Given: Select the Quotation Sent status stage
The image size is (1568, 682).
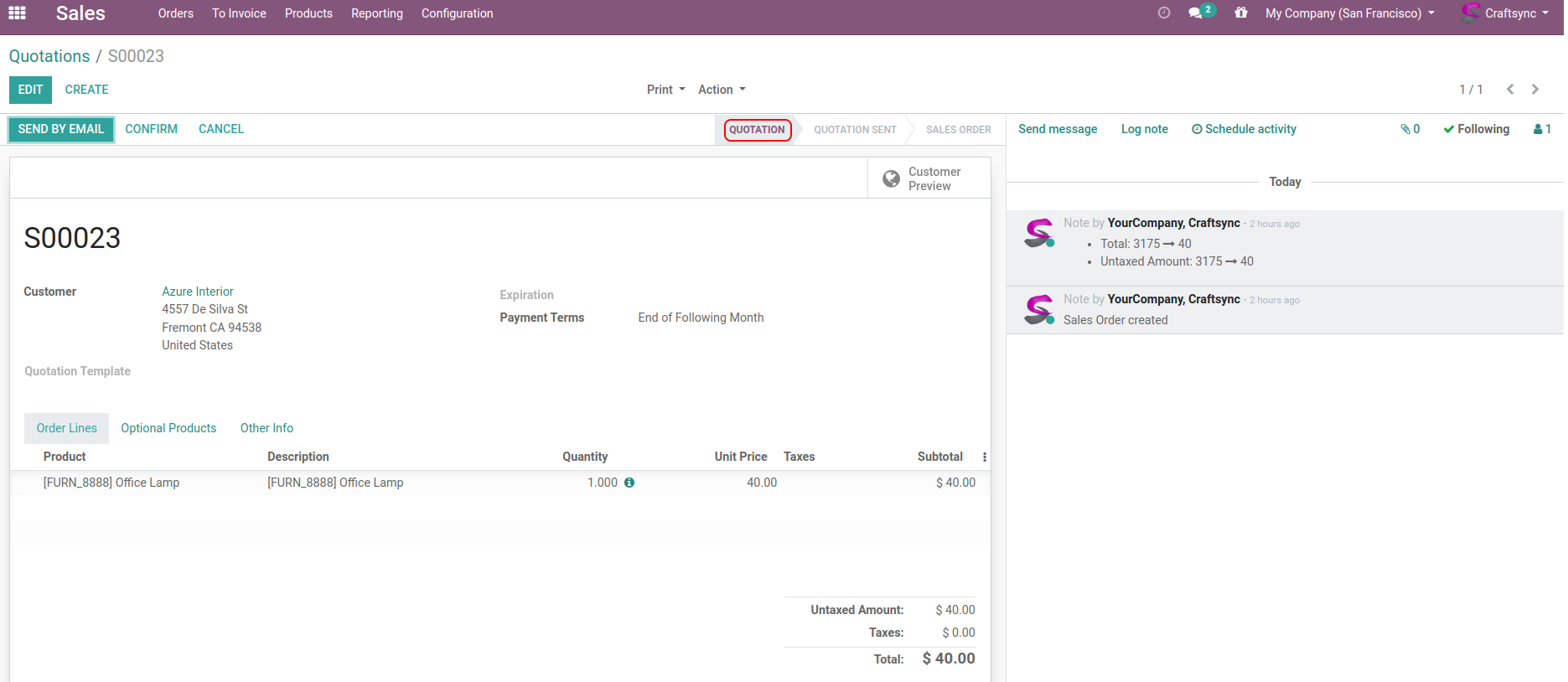Looking at the screenshot, I should pyautogui.click(x=855, y=130).
